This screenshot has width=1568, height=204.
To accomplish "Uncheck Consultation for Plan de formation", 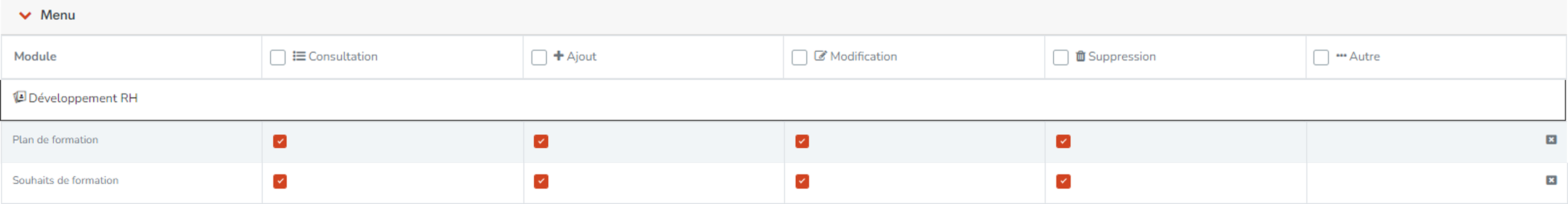I will [x=280, y=141].
